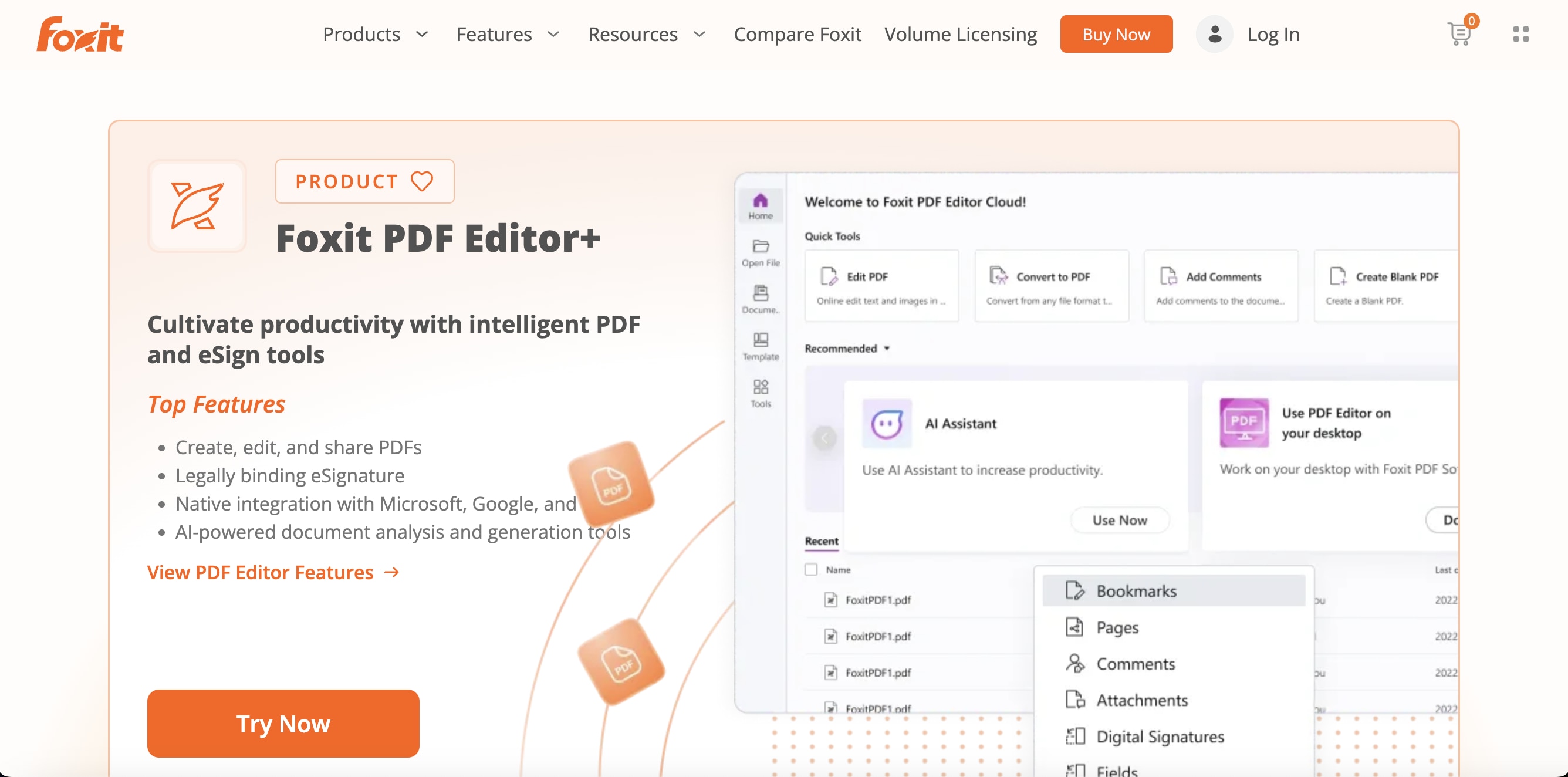The height and width of the screenshot is (777, 1568).
Task: Click the Top Features heading text
Action: click(x=216, y=404)
